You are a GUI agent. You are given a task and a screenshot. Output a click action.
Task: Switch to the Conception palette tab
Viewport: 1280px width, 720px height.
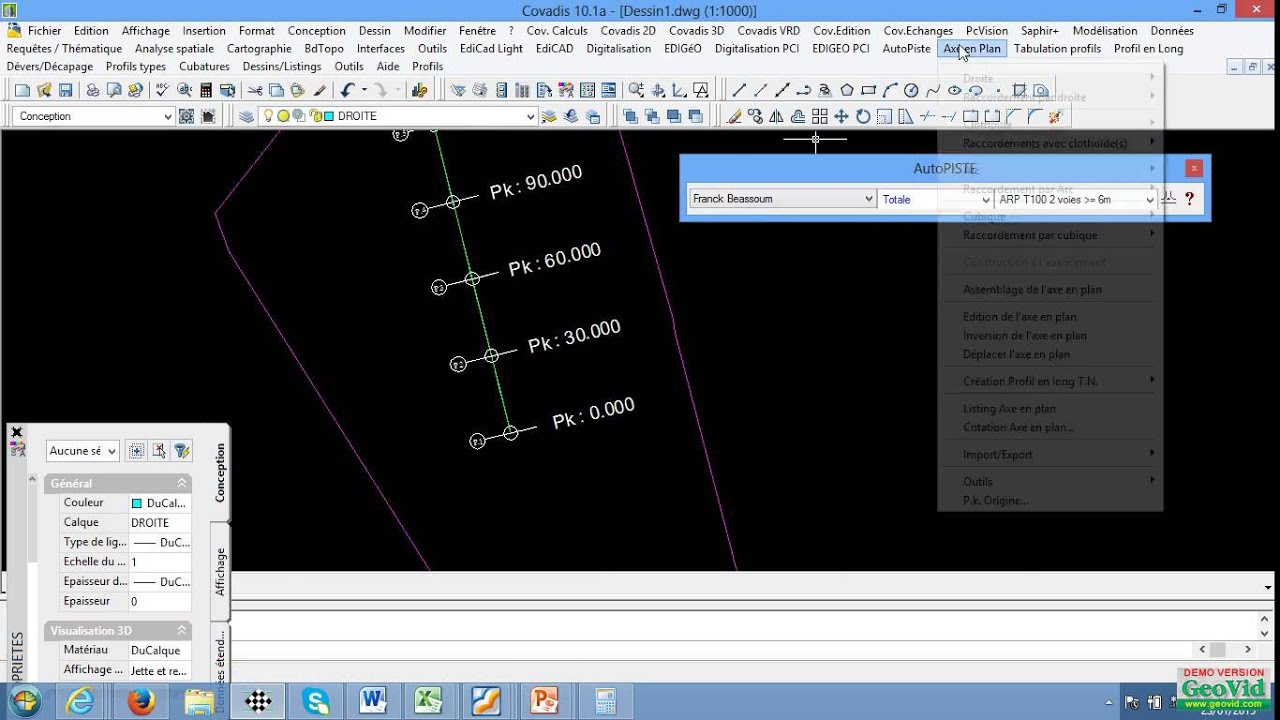220,472
